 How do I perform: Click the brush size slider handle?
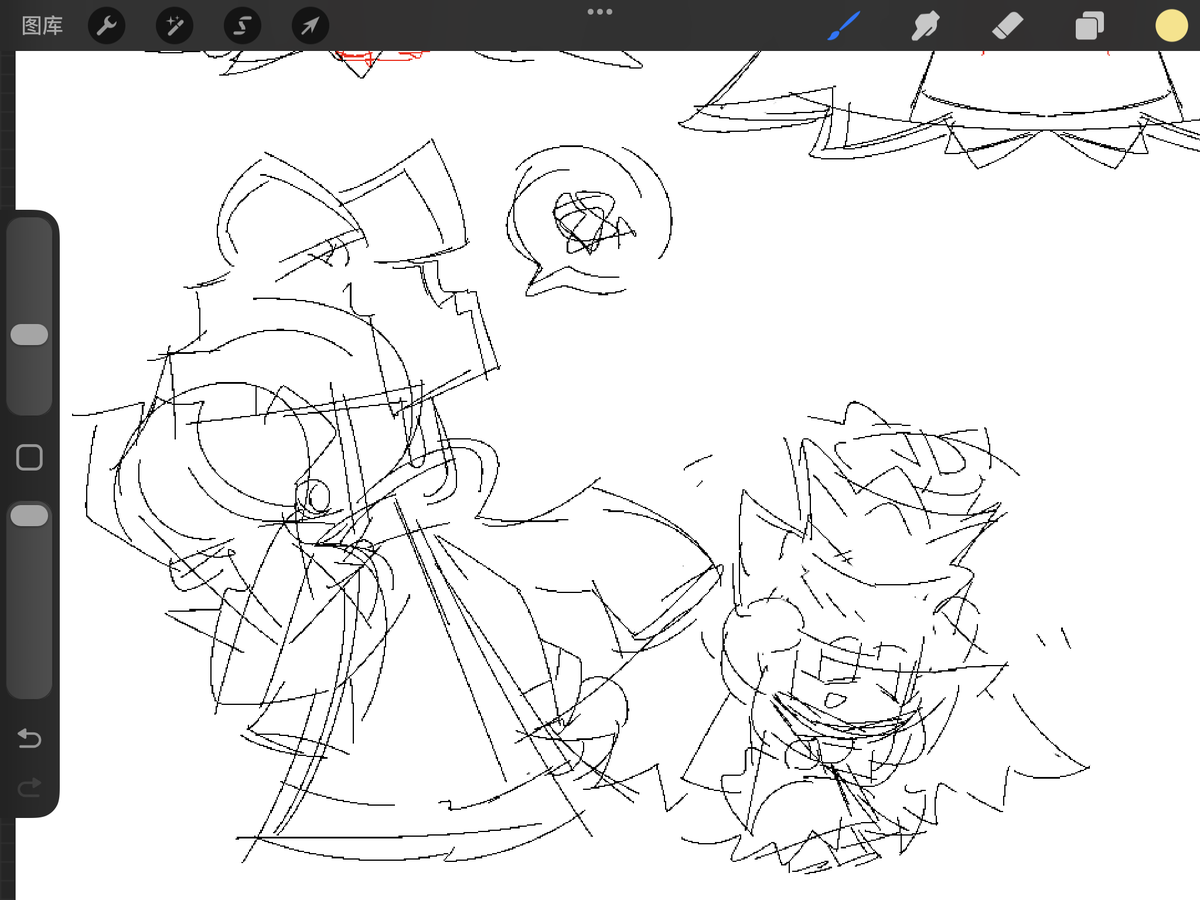point(29,335)
